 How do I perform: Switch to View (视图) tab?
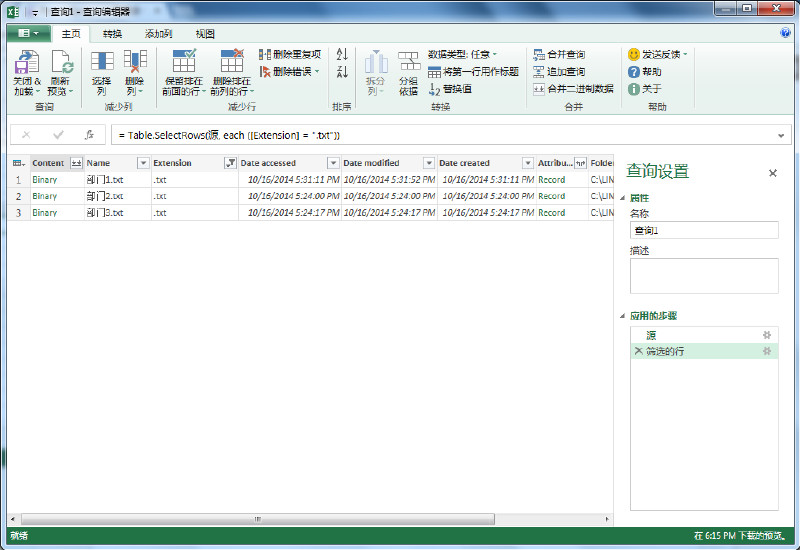(x=205, y=34)
